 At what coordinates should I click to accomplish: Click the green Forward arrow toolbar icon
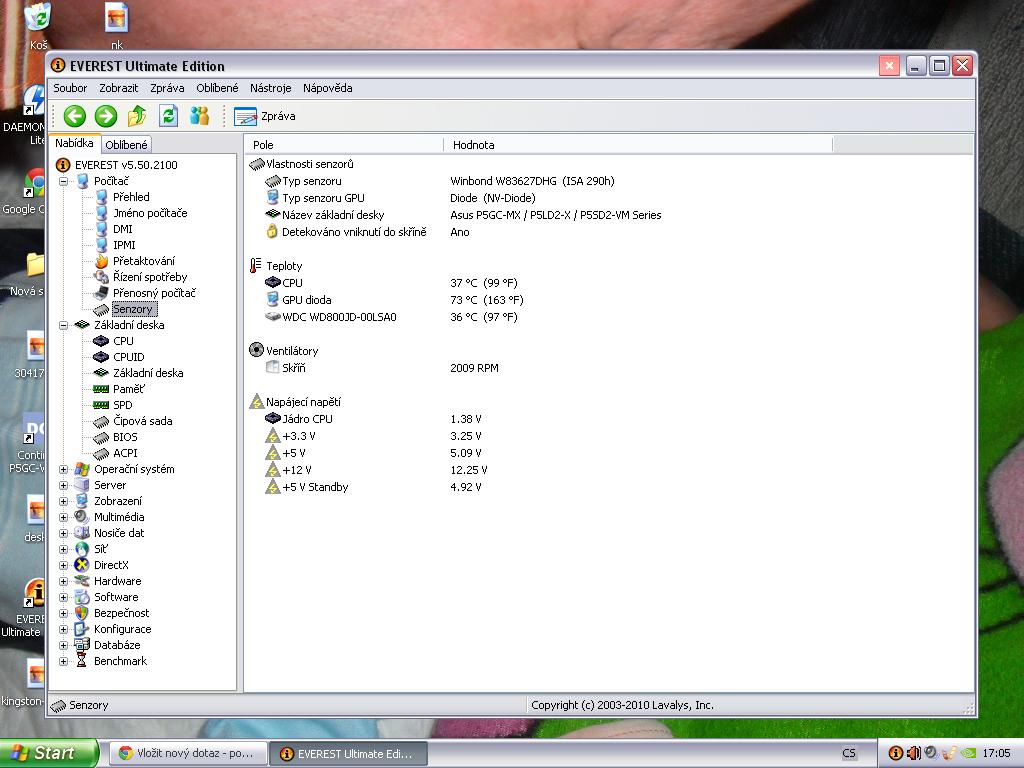coord(106,116)
